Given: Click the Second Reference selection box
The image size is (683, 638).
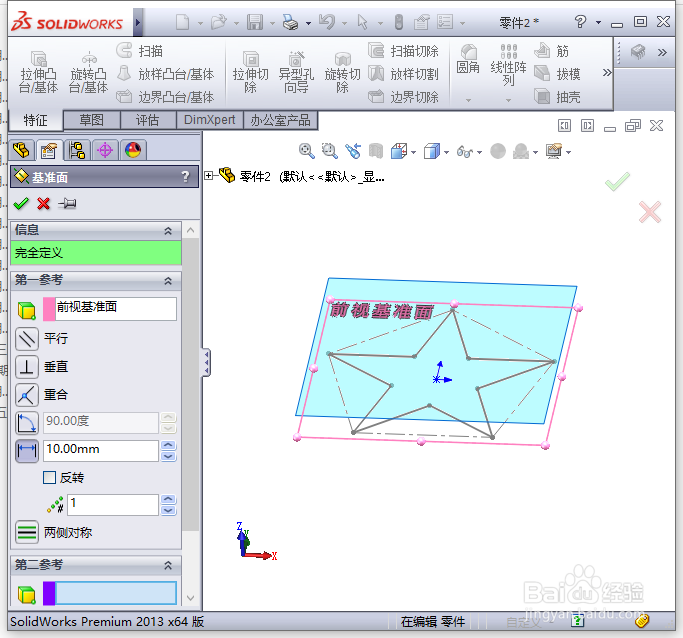Looking at the screenshot, I should coord(116,593).
